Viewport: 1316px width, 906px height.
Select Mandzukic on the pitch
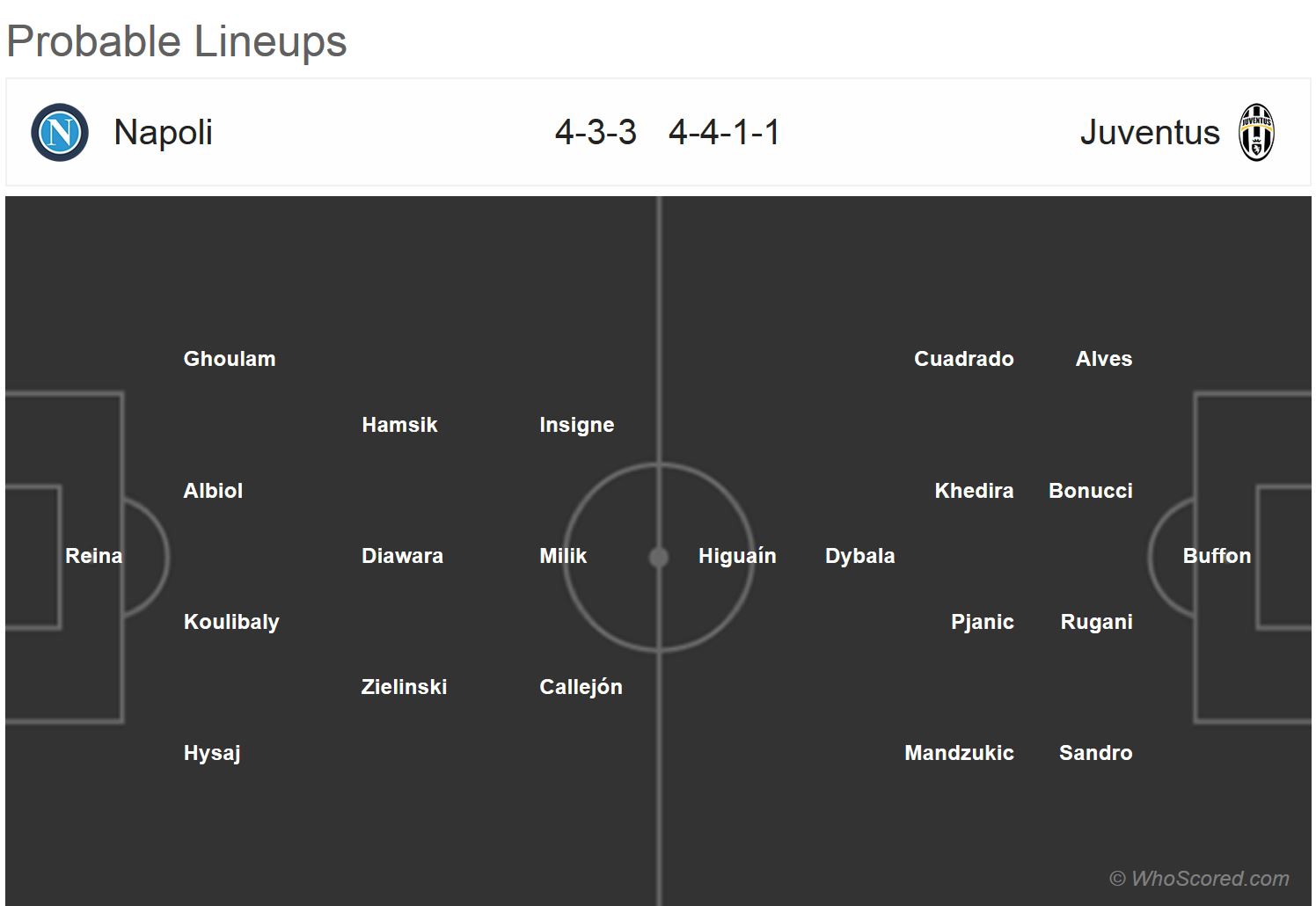tap(958, 753)
